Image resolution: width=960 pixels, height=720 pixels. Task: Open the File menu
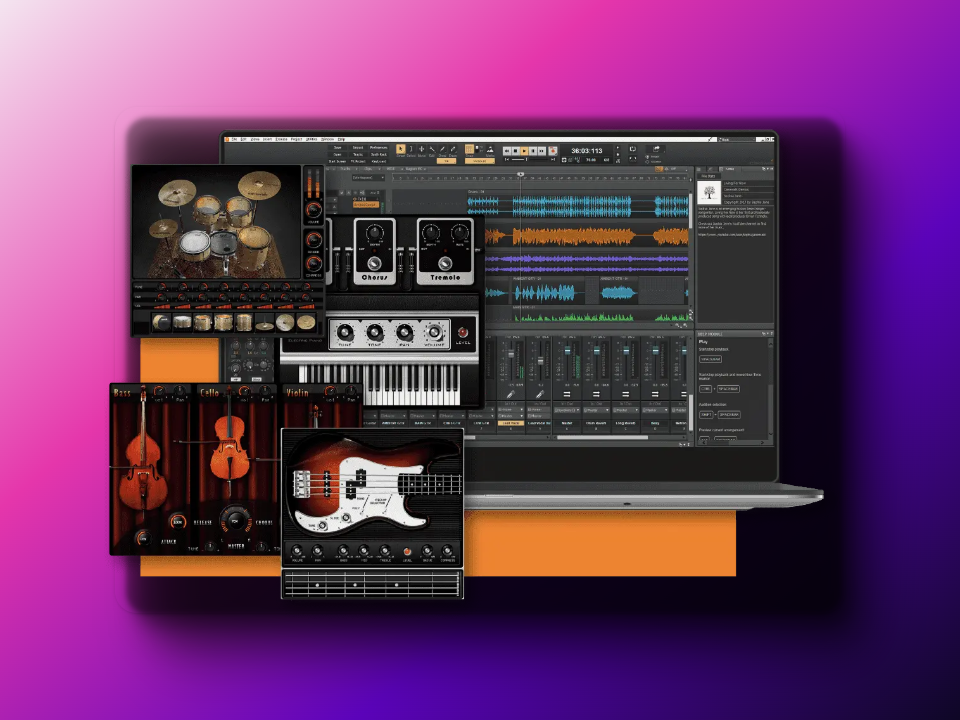(x=234, y=140)
